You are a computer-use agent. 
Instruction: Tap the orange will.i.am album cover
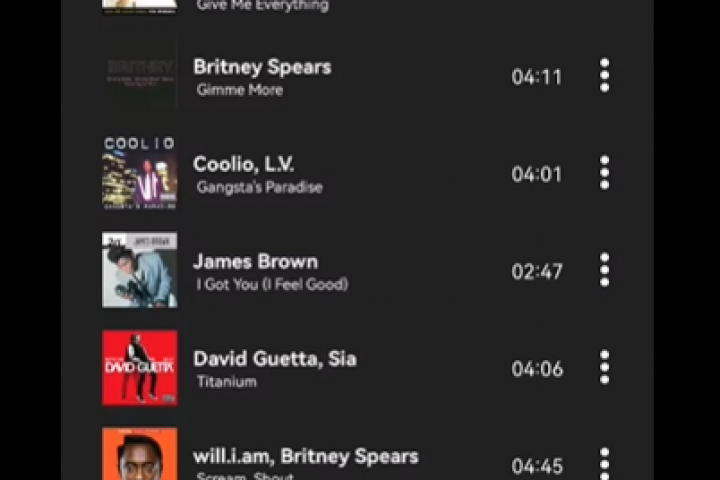coord(140,454)
